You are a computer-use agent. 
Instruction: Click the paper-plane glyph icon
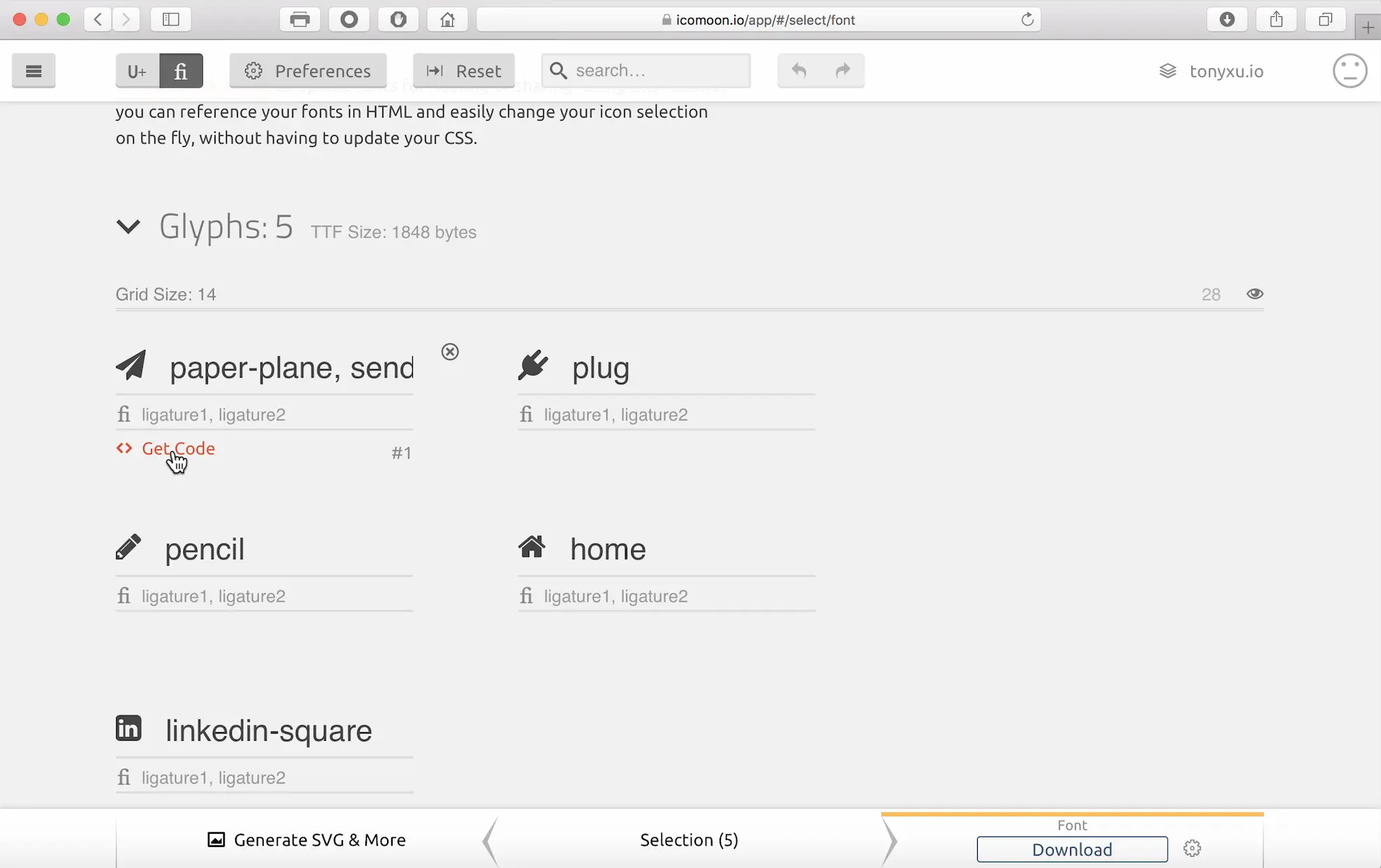pyautogui.click(x=131, y=366)
